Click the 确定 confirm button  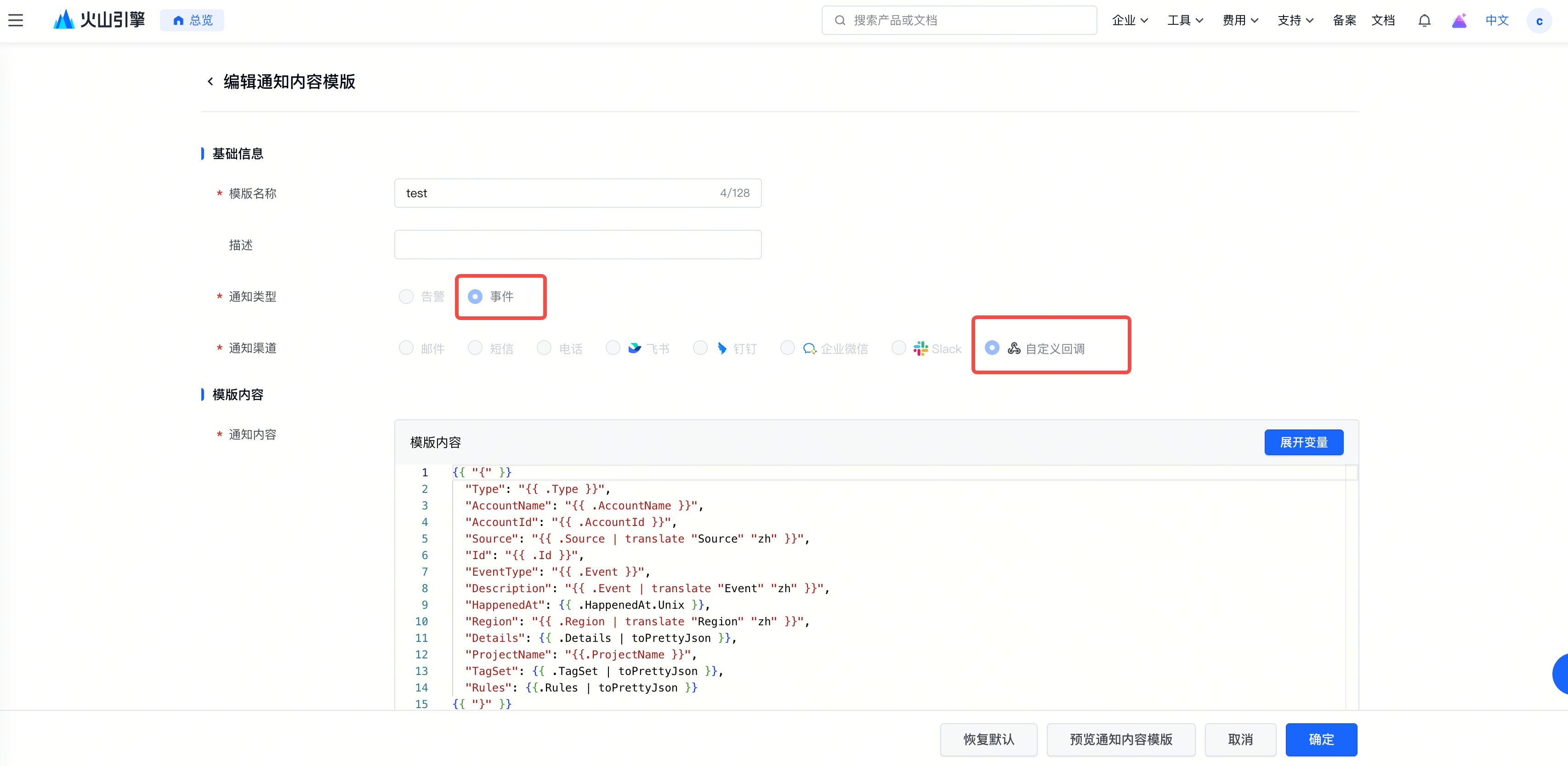1321,739
